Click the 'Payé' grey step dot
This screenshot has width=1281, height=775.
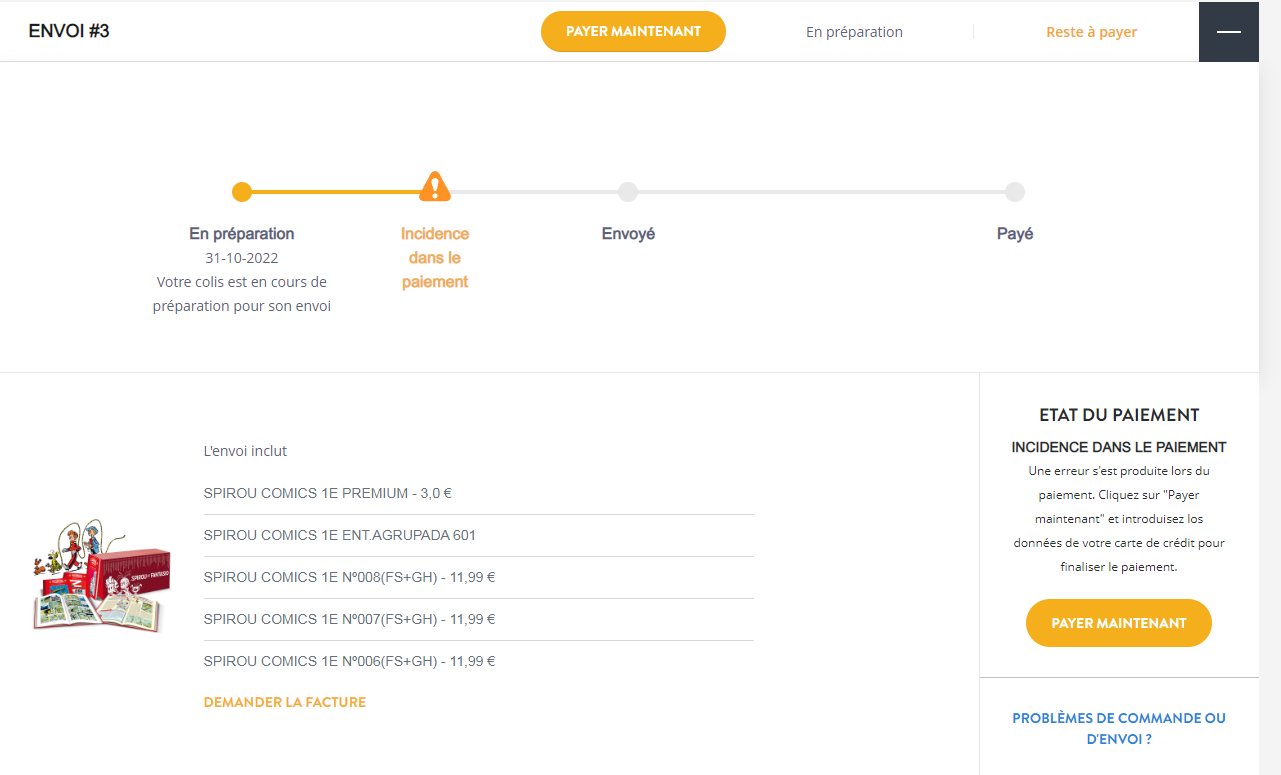pos(1014,192)
